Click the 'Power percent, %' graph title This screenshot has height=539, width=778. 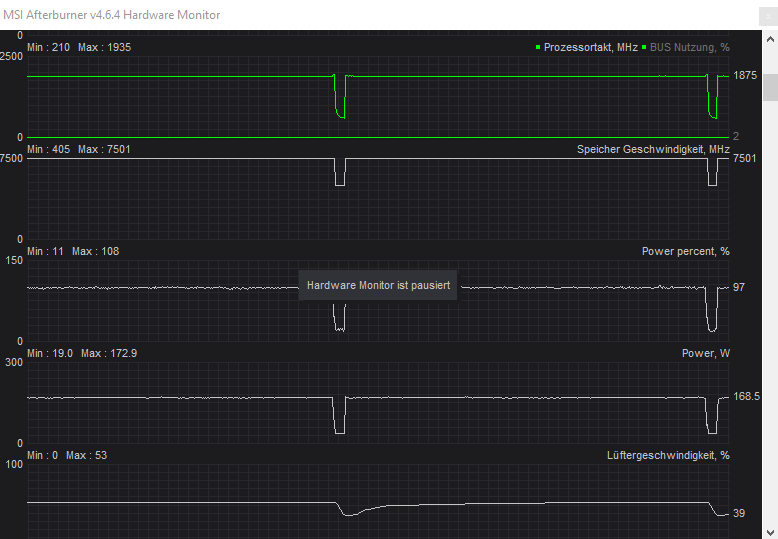click(x=686, y=251)
